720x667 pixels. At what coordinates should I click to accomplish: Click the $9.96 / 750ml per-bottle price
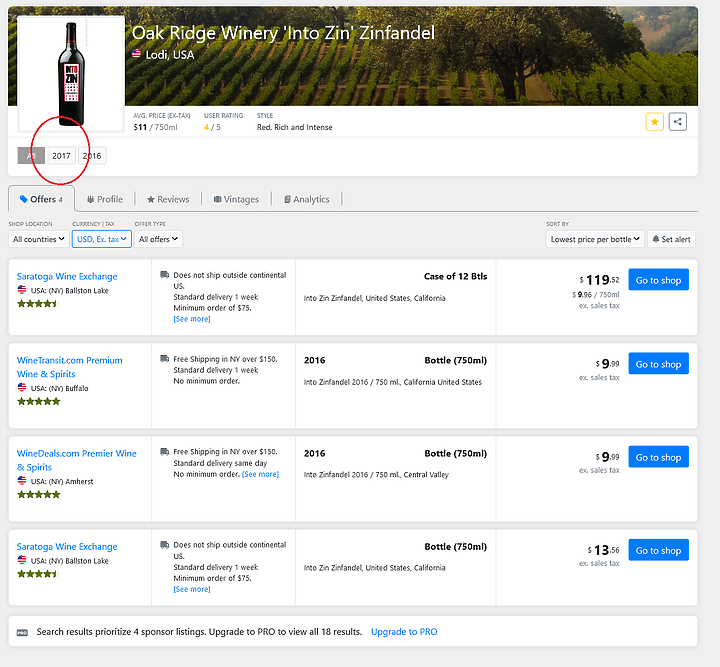tap(596, 295)
